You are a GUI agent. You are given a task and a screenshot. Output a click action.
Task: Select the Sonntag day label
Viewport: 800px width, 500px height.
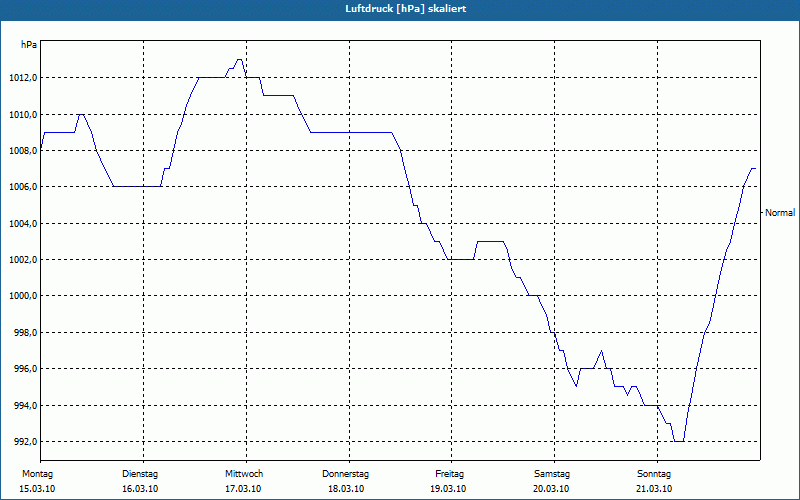654,474
